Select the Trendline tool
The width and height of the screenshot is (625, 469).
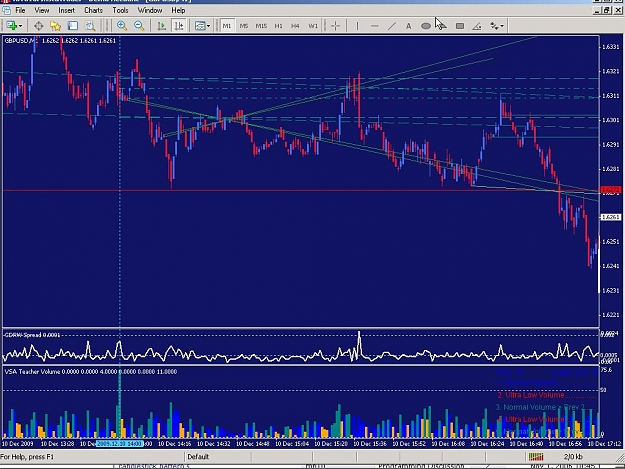392,26
